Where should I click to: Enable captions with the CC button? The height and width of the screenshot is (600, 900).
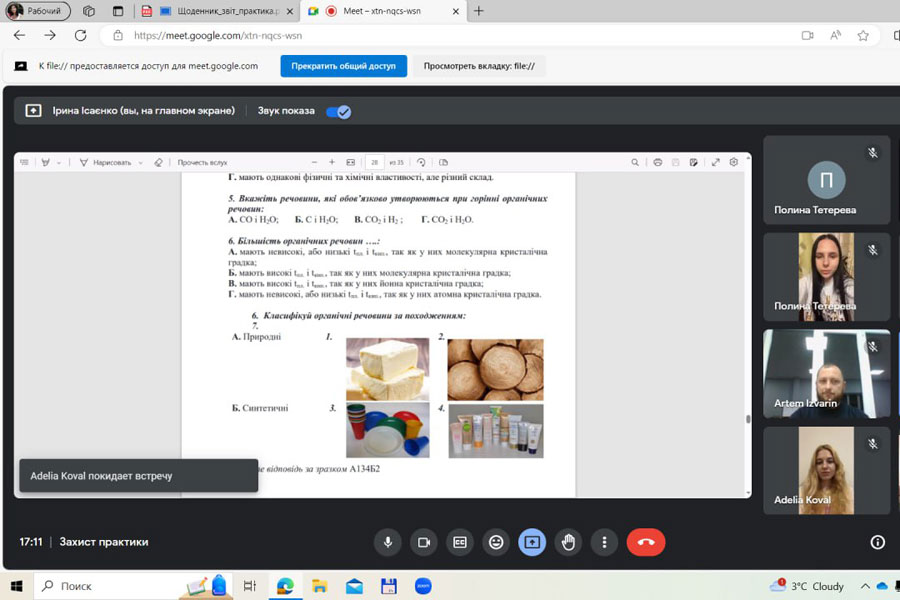tap(460, 542)
